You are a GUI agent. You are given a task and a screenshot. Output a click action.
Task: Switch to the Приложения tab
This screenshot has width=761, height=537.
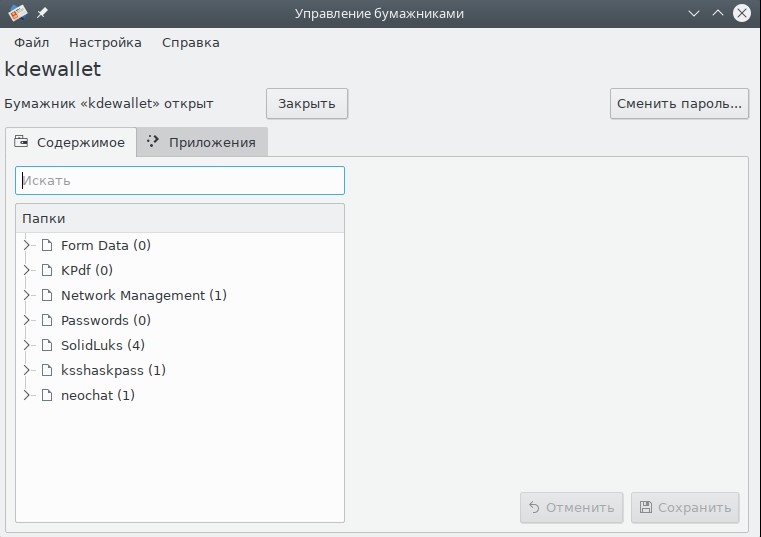202,142
